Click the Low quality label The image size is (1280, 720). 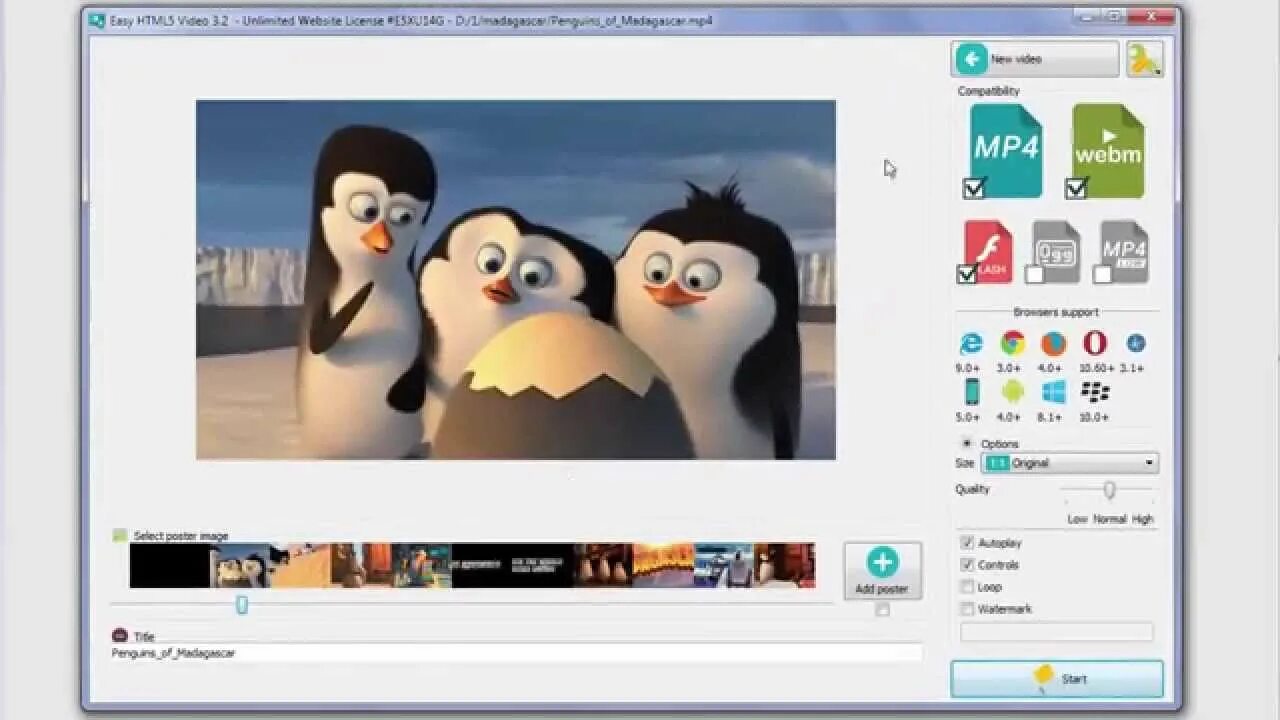pos(1077,519)
